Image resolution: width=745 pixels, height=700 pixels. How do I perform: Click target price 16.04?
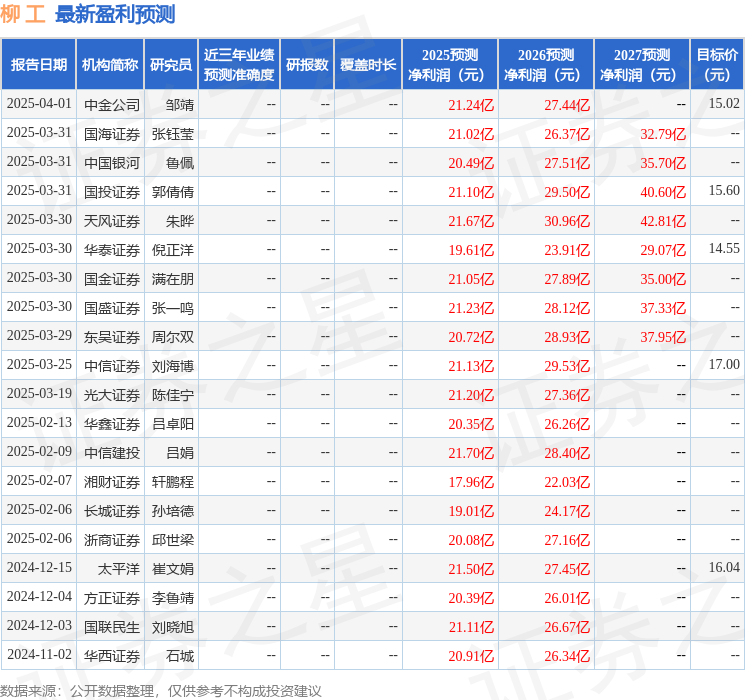click(x=724, y=567)
